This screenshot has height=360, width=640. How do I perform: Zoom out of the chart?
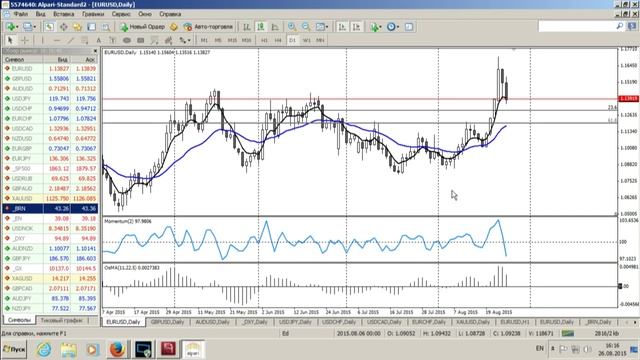pos(306,27)
